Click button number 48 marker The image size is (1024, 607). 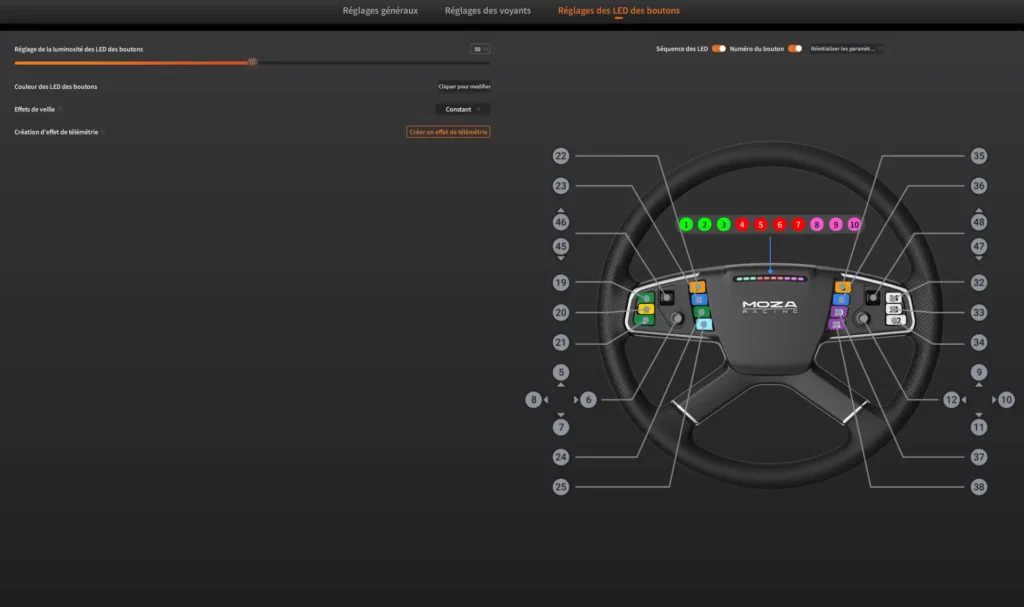point(978,222)
